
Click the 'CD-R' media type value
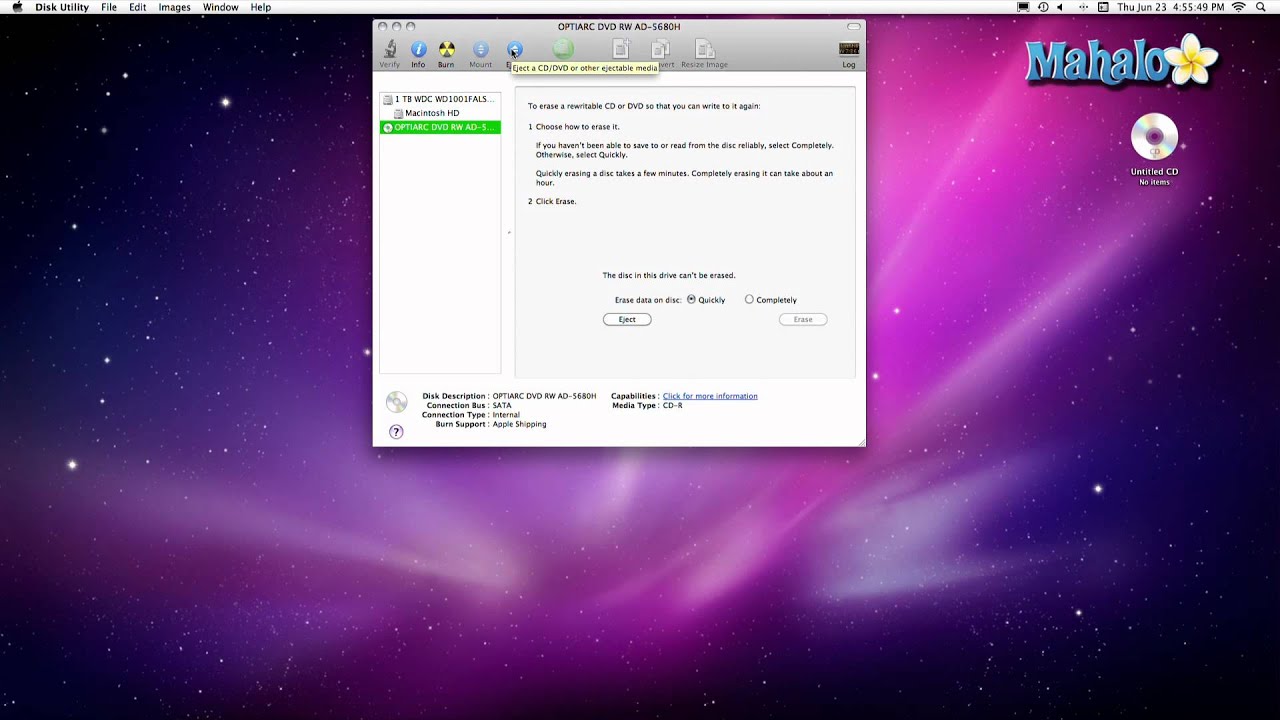[x=672, y=405]
